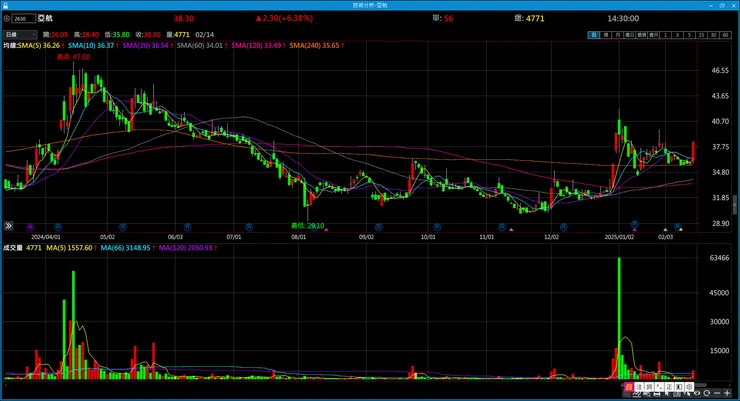The width and height of the screenshot is (740, 401).
Task: Click the SMA(120) 33.49 indicator label
Action: click(258, 46)
